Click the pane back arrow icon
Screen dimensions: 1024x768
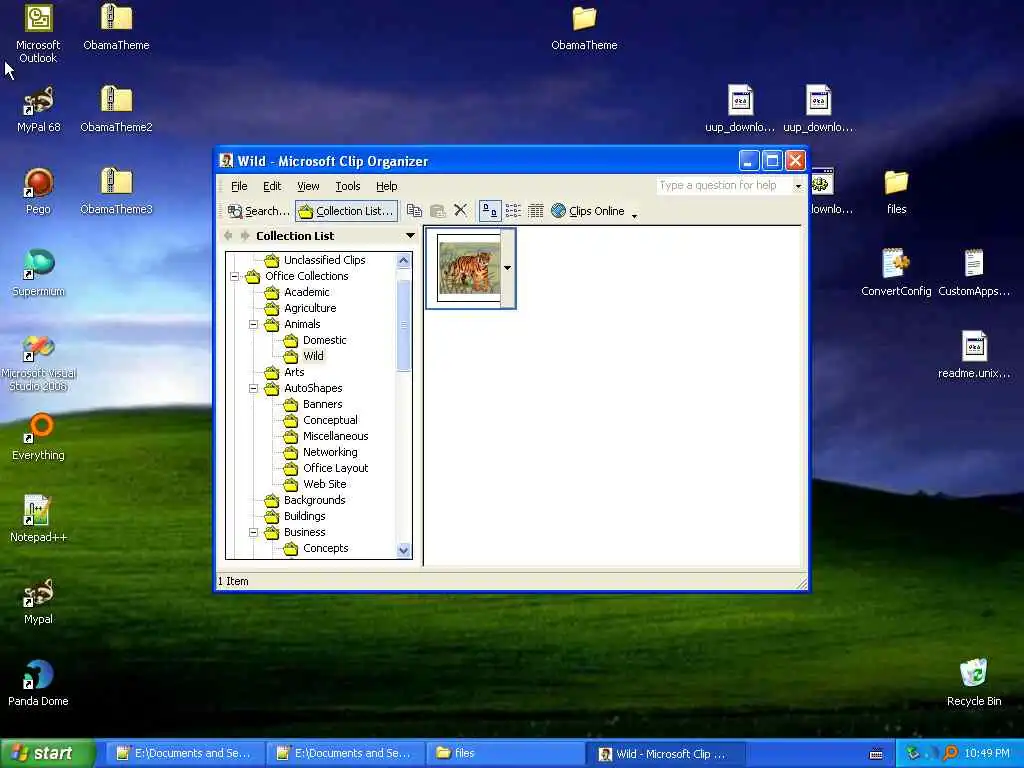tap(228, 236)
